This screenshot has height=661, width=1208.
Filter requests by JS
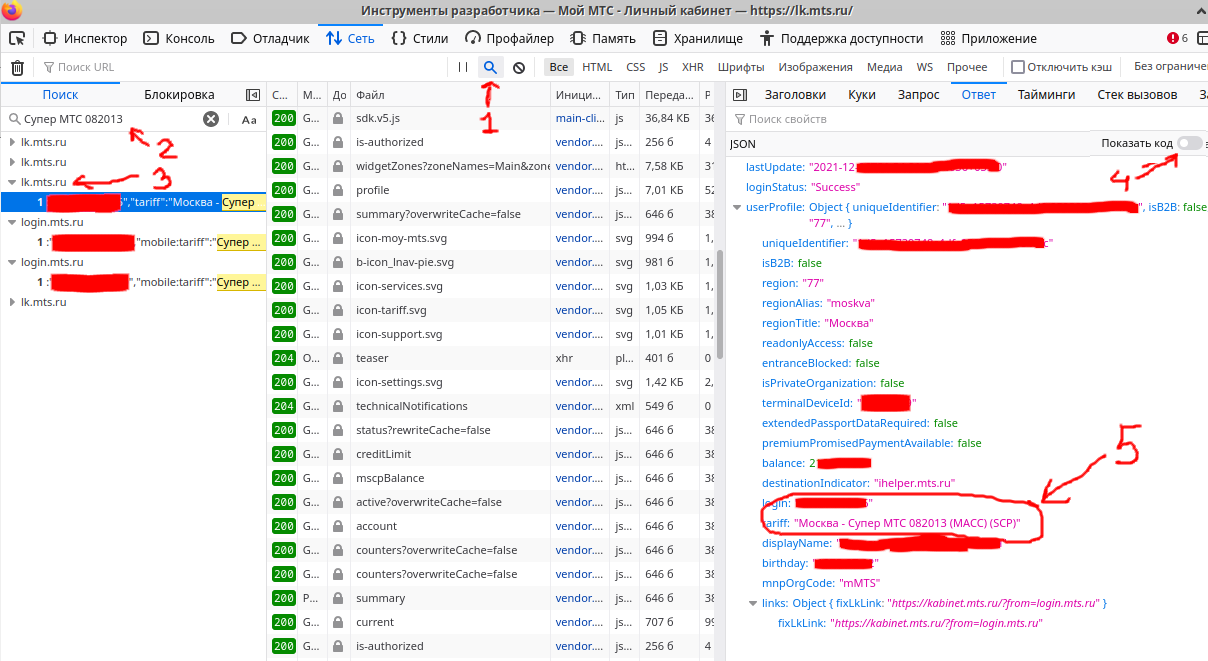click(664, 67)
